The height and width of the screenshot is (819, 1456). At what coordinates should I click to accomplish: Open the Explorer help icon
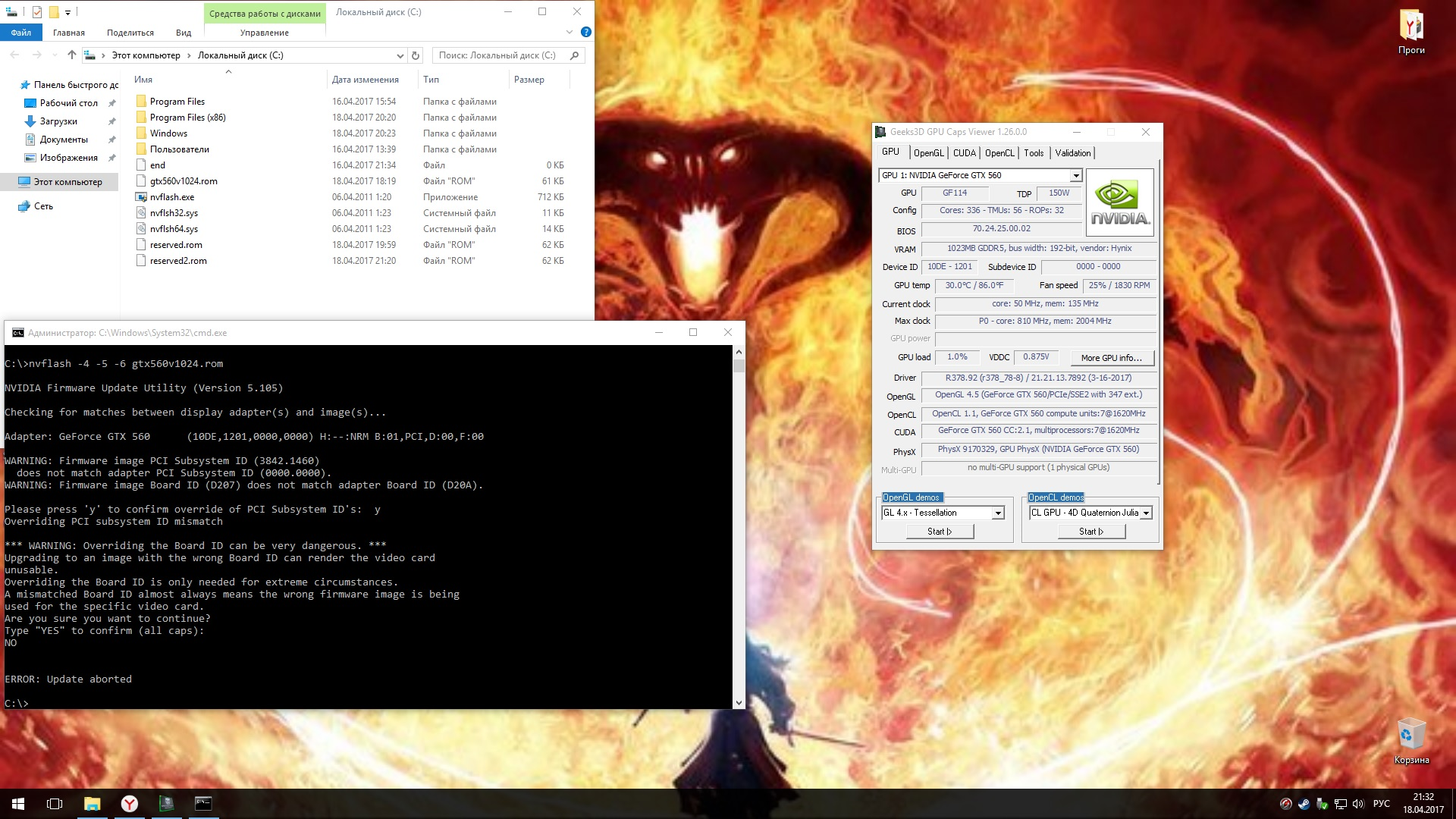(585, 33)
